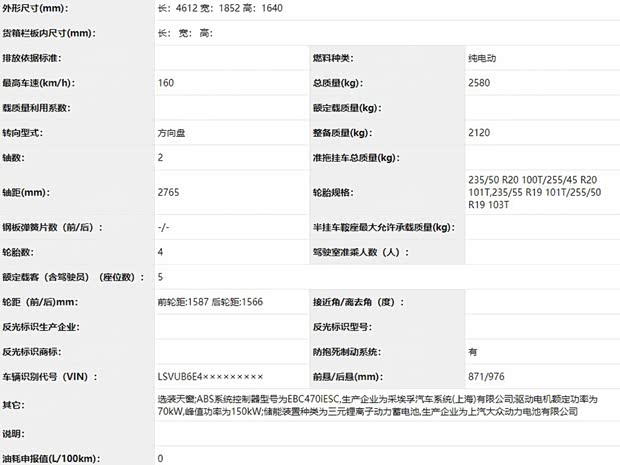Click the 说明 label

pos(13,434)
